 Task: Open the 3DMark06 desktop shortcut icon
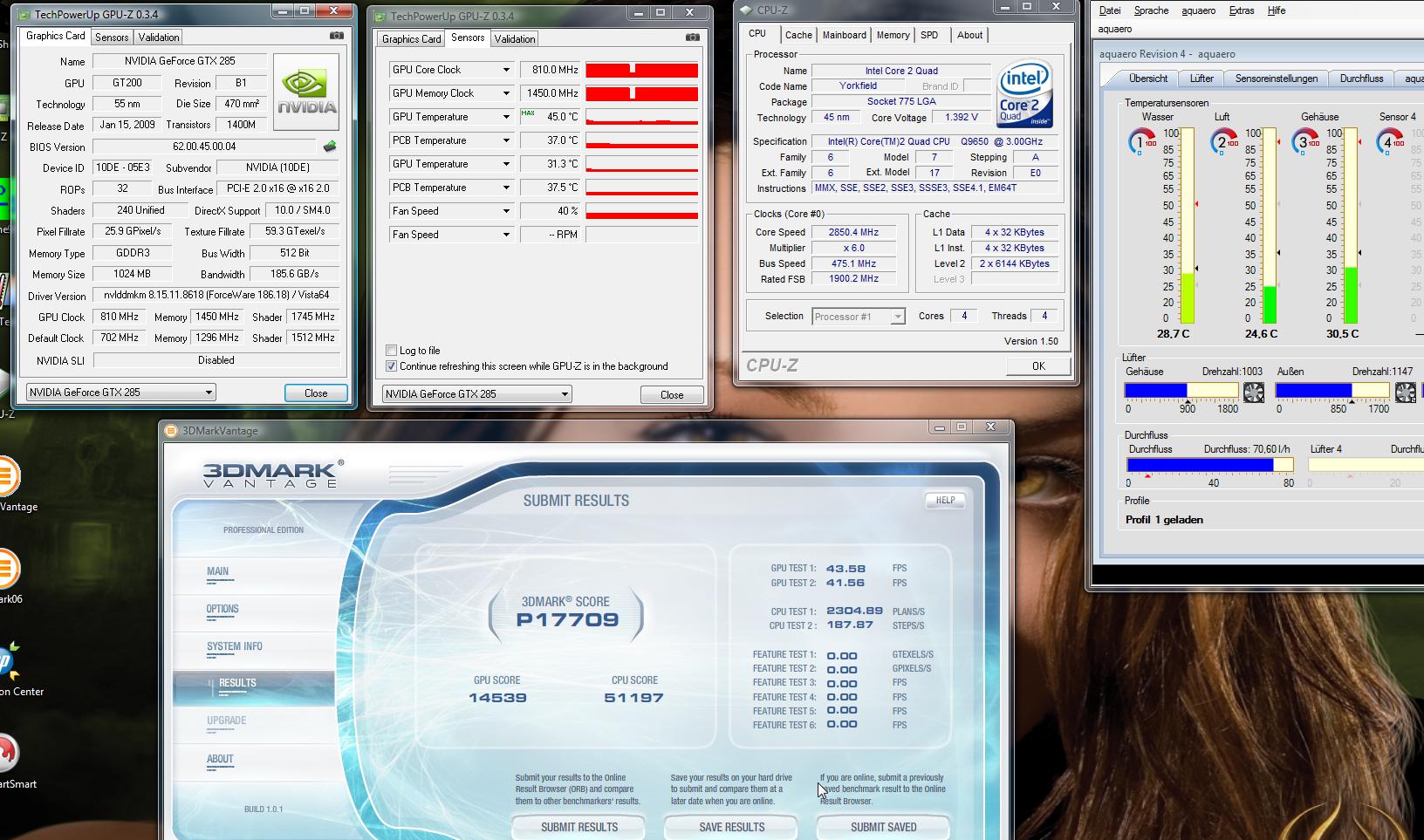point(7,570)
